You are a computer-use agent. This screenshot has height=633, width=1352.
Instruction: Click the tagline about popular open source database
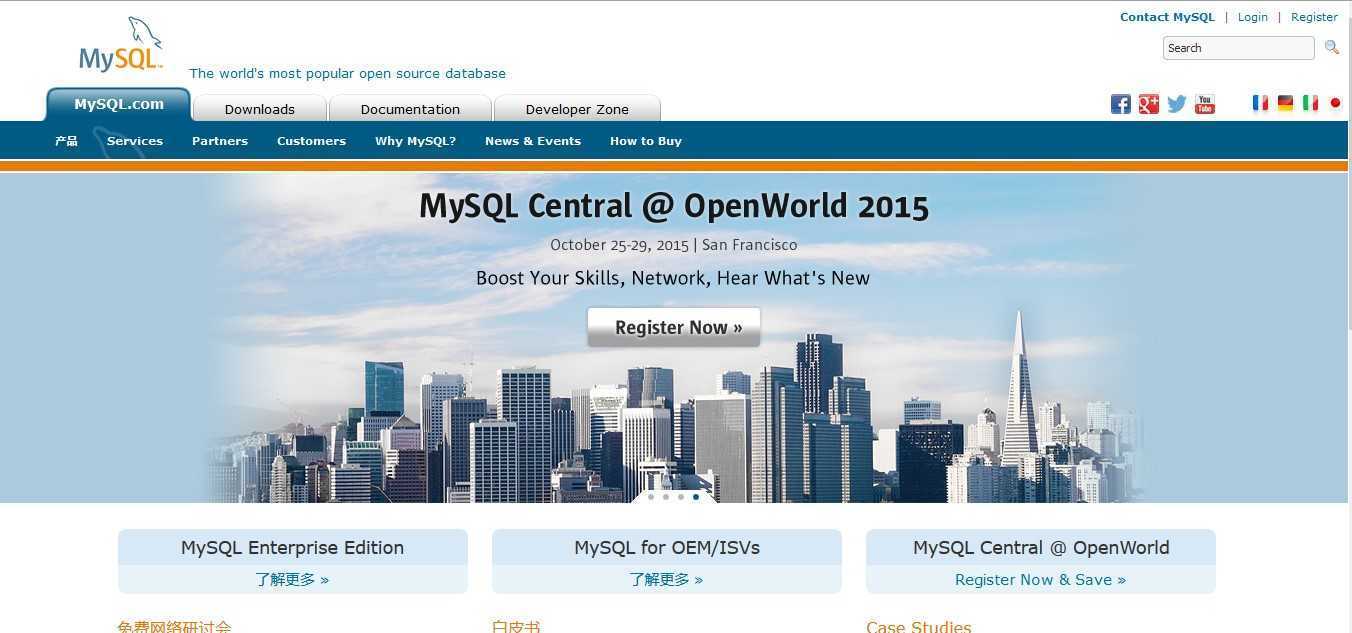[347, 73]
